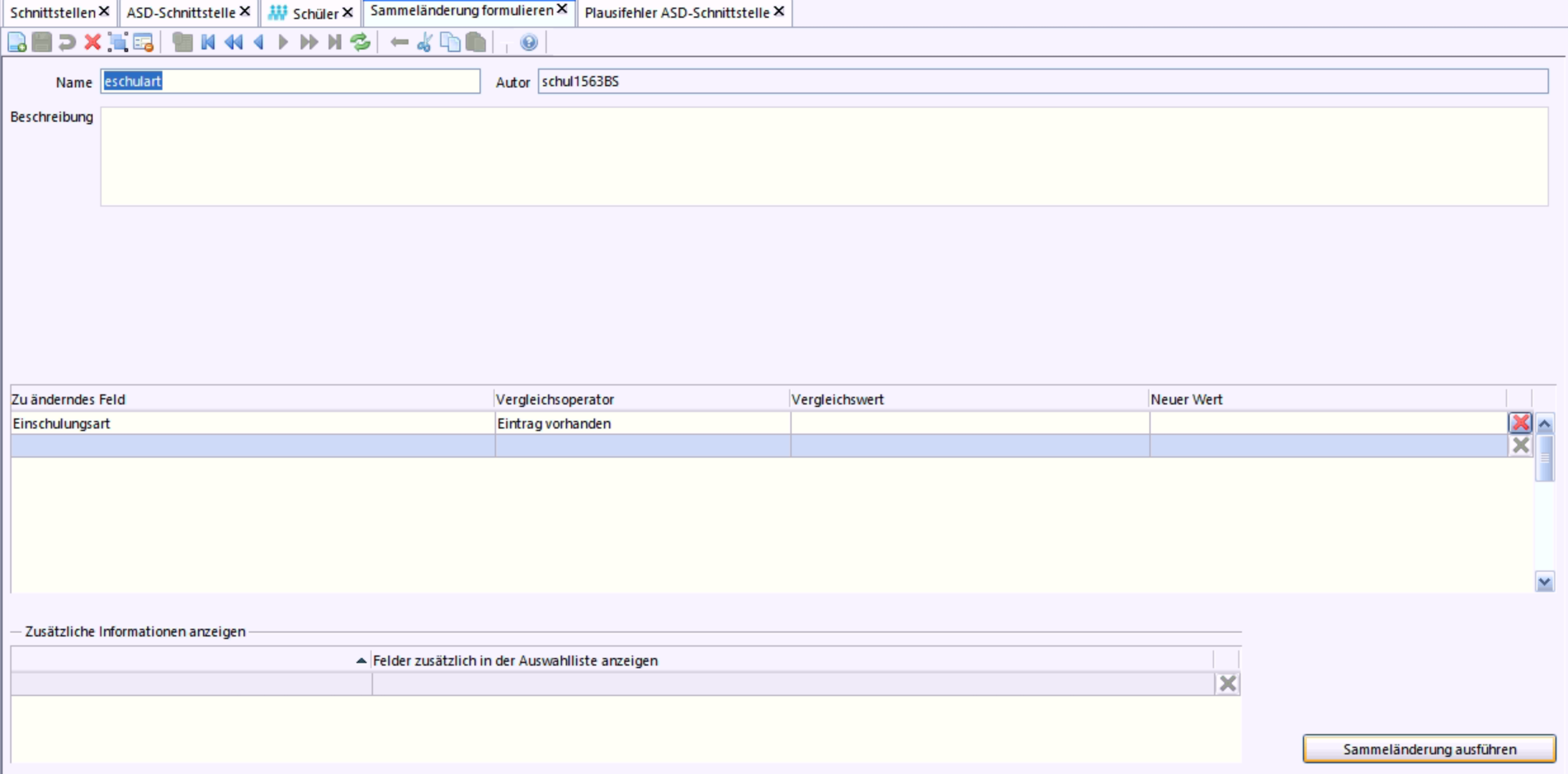Image resolution: width=1568 pixels, height=774 pixels.
Task: Go to the previous record
Action: pos(258,42)
